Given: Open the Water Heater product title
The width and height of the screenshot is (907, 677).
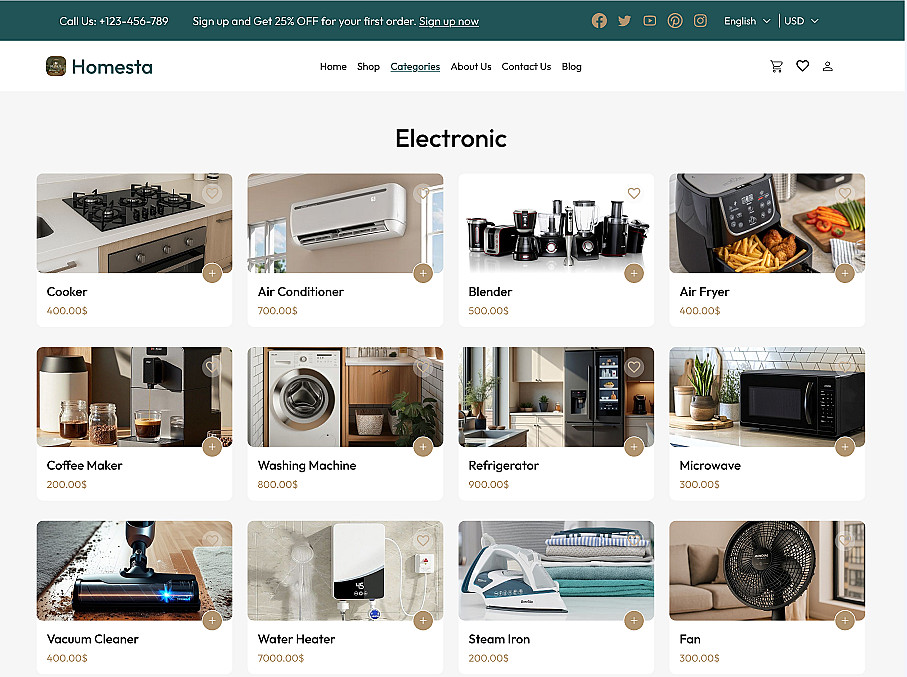Looking at the screenshot, I should (x=296, y=639).
